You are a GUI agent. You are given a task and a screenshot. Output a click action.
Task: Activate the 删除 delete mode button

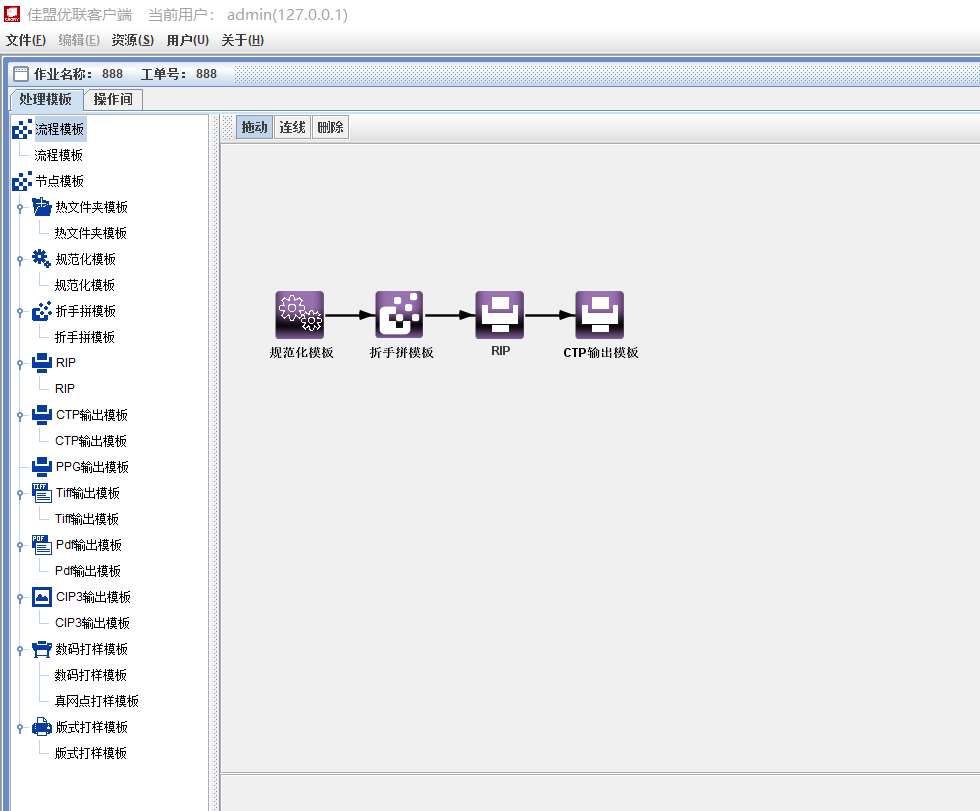(330, 128)
